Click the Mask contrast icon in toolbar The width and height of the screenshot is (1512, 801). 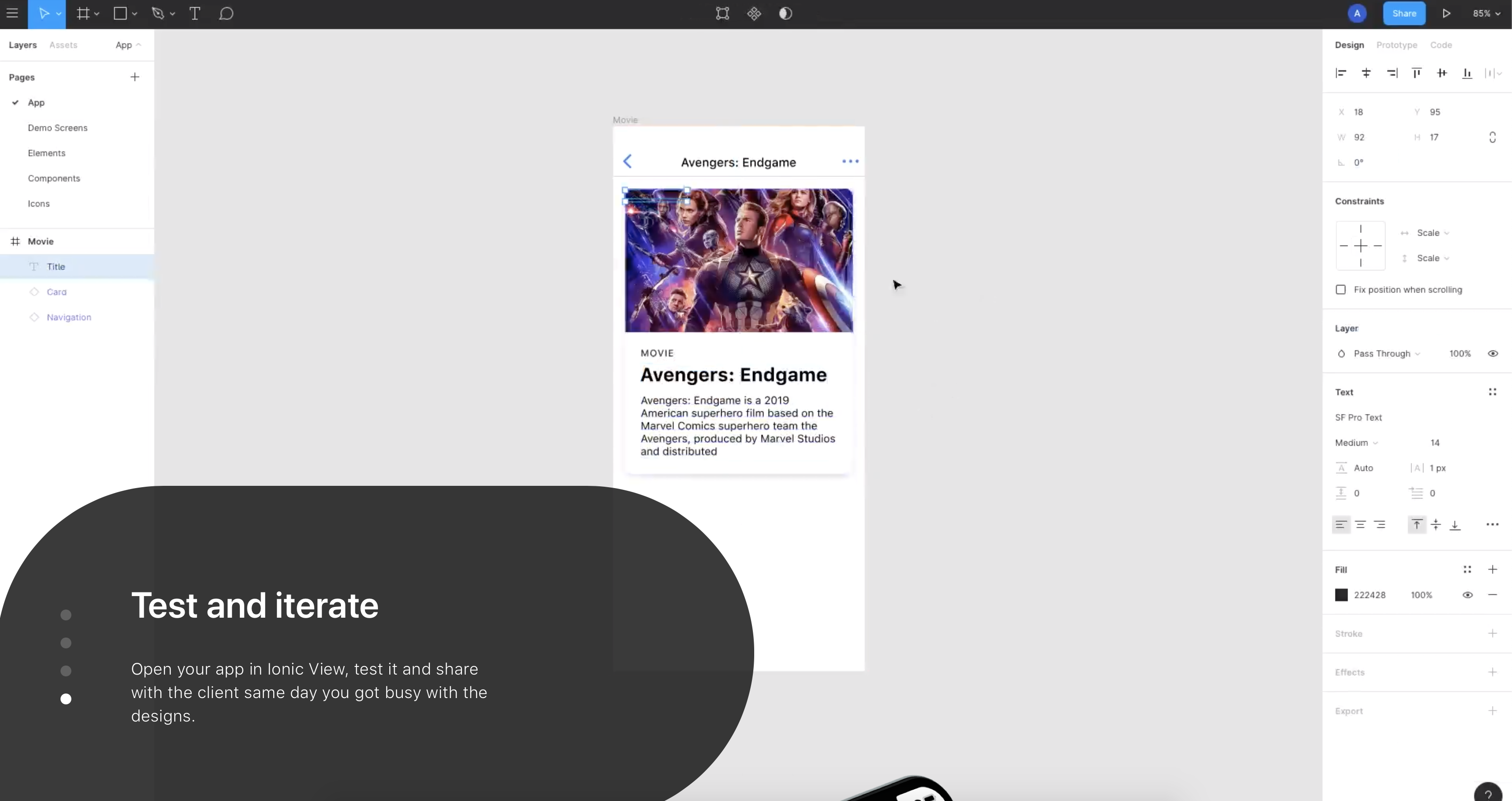click(785, 14)
